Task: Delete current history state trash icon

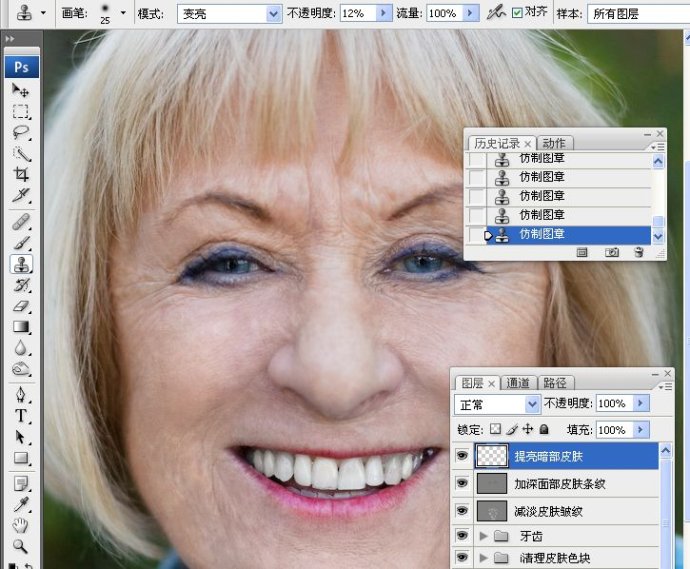Action: 639,252
